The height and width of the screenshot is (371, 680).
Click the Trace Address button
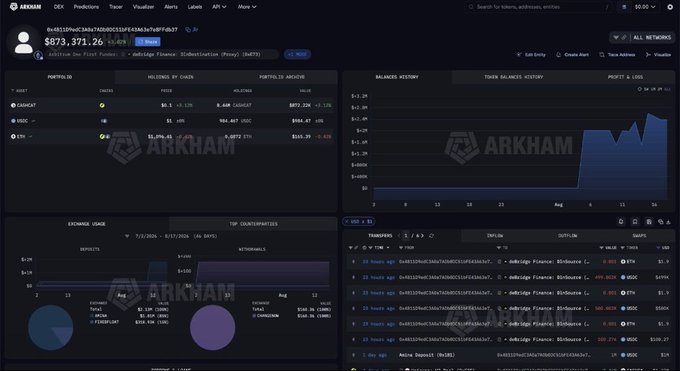click(617, 55)
